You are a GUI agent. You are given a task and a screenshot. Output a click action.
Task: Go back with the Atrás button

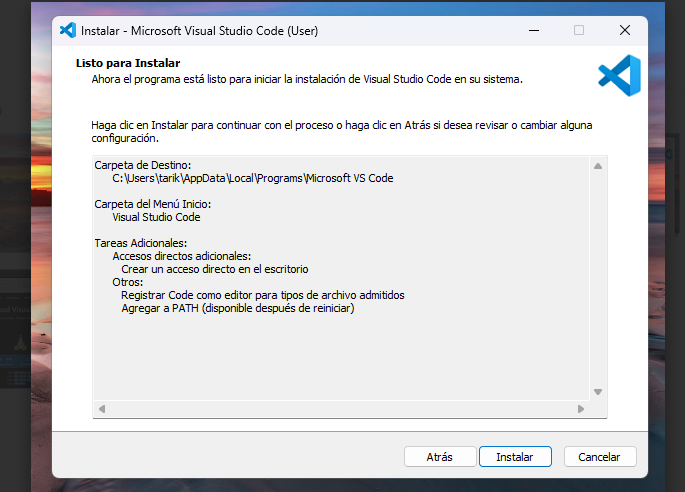440,456
